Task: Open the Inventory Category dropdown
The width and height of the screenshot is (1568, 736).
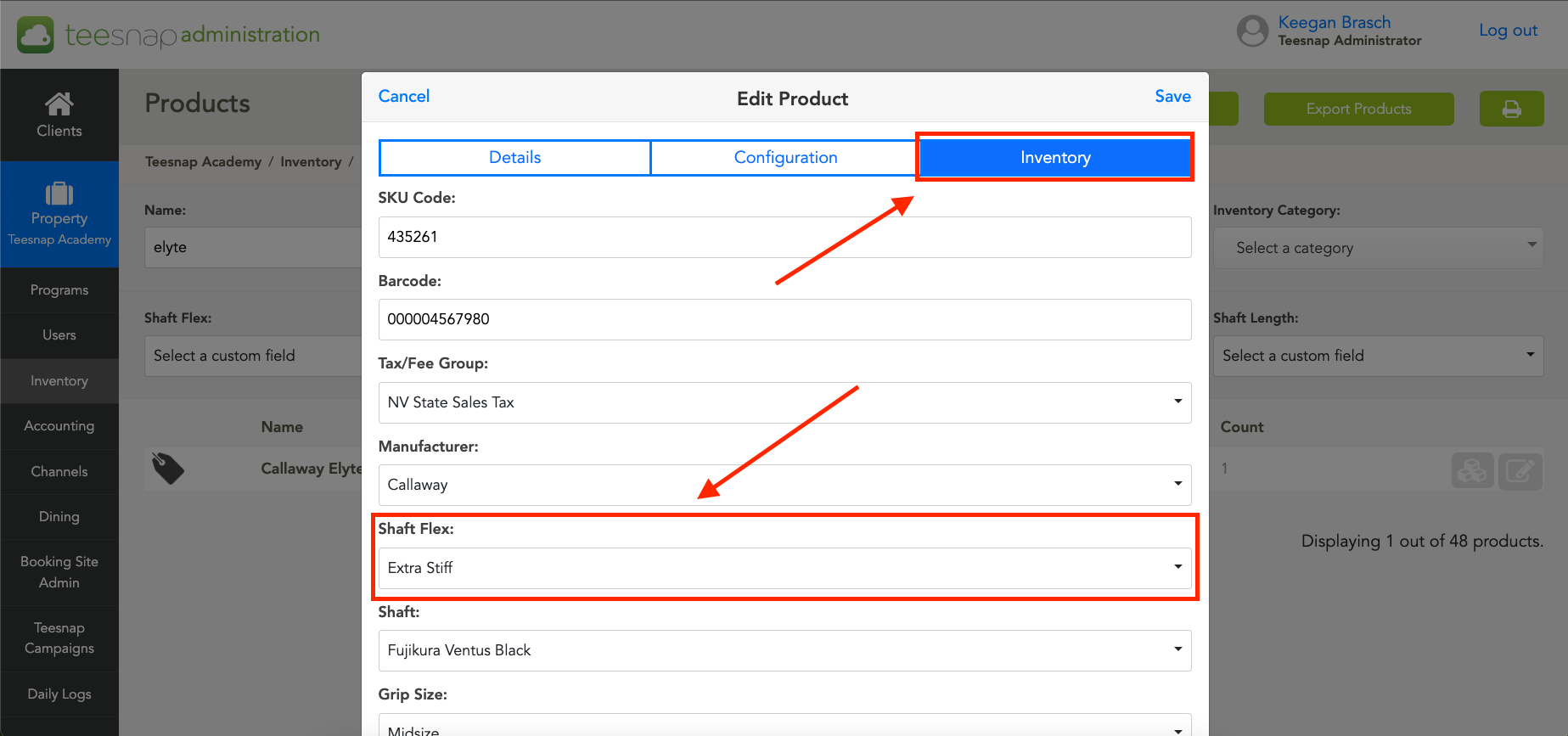Action: tap(1378, 248)
